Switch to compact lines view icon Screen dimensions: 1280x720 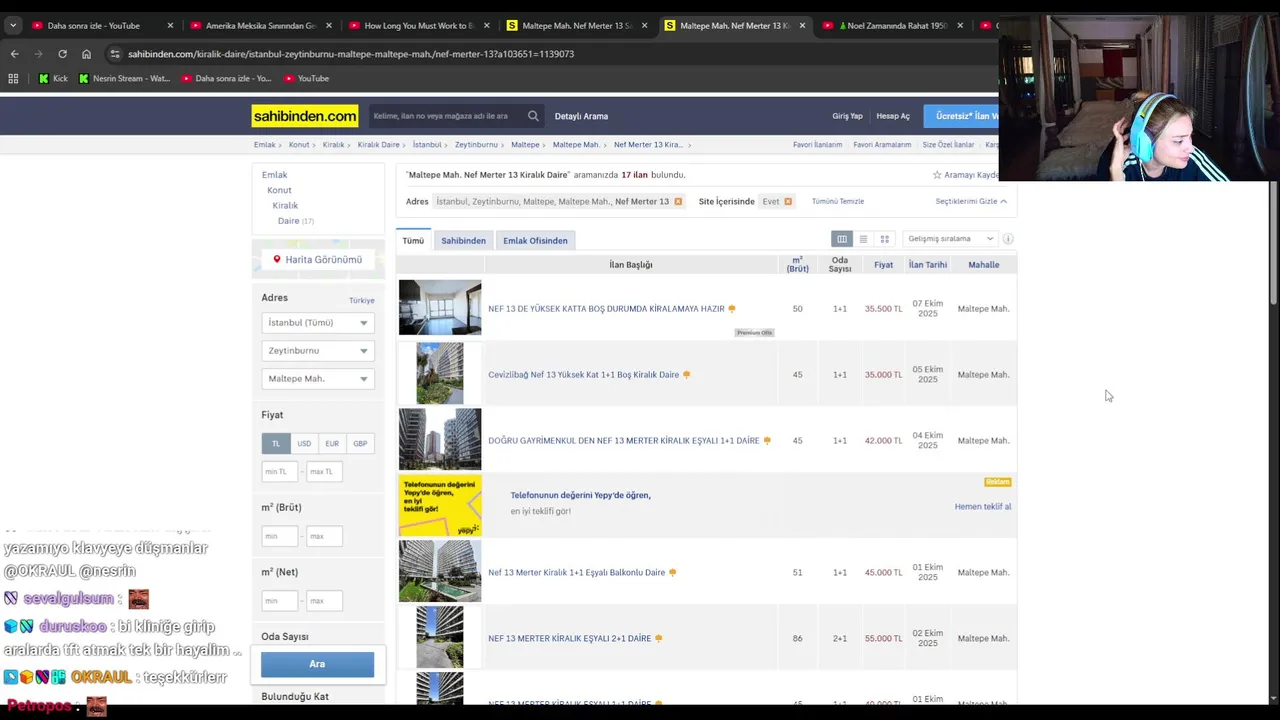[863, 239]
